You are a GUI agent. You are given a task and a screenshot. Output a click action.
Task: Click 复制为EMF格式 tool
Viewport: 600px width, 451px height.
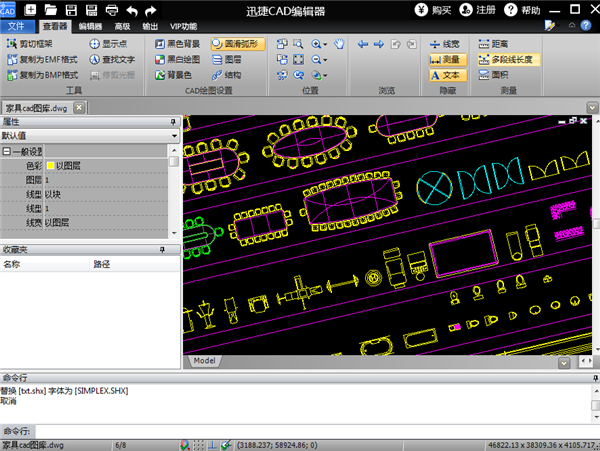(42, 60)
